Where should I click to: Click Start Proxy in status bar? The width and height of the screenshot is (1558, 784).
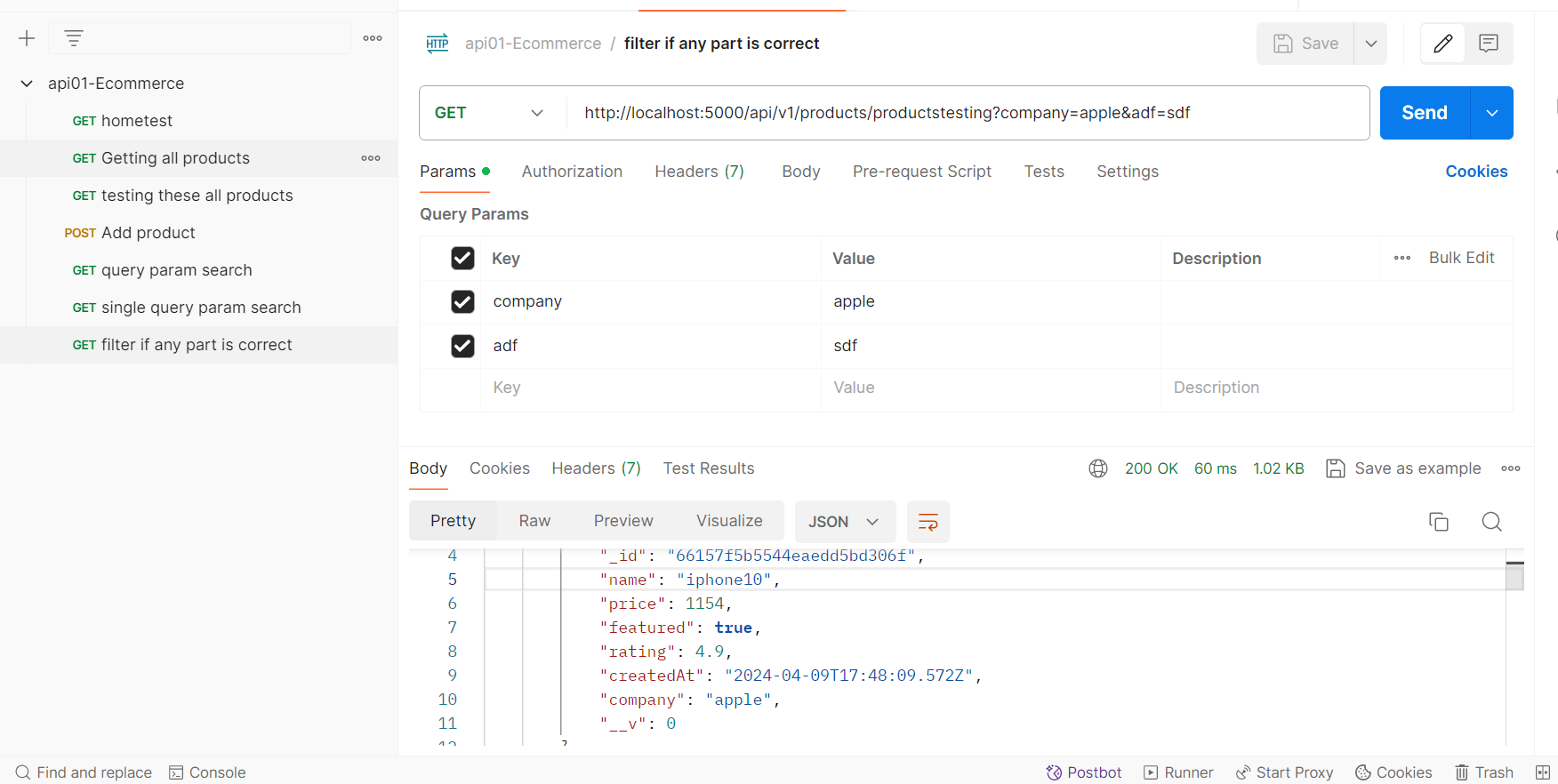[x=1284, y=772]
